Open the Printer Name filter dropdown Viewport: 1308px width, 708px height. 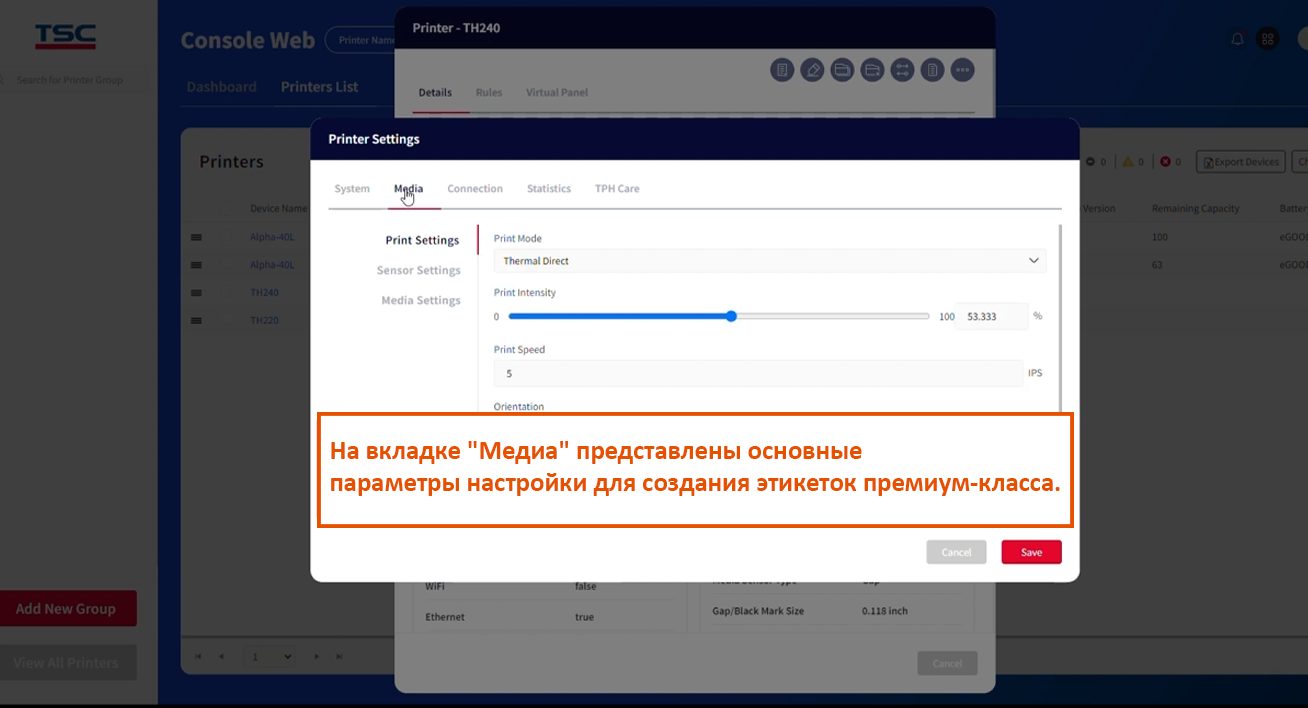(x=362, y=40)
